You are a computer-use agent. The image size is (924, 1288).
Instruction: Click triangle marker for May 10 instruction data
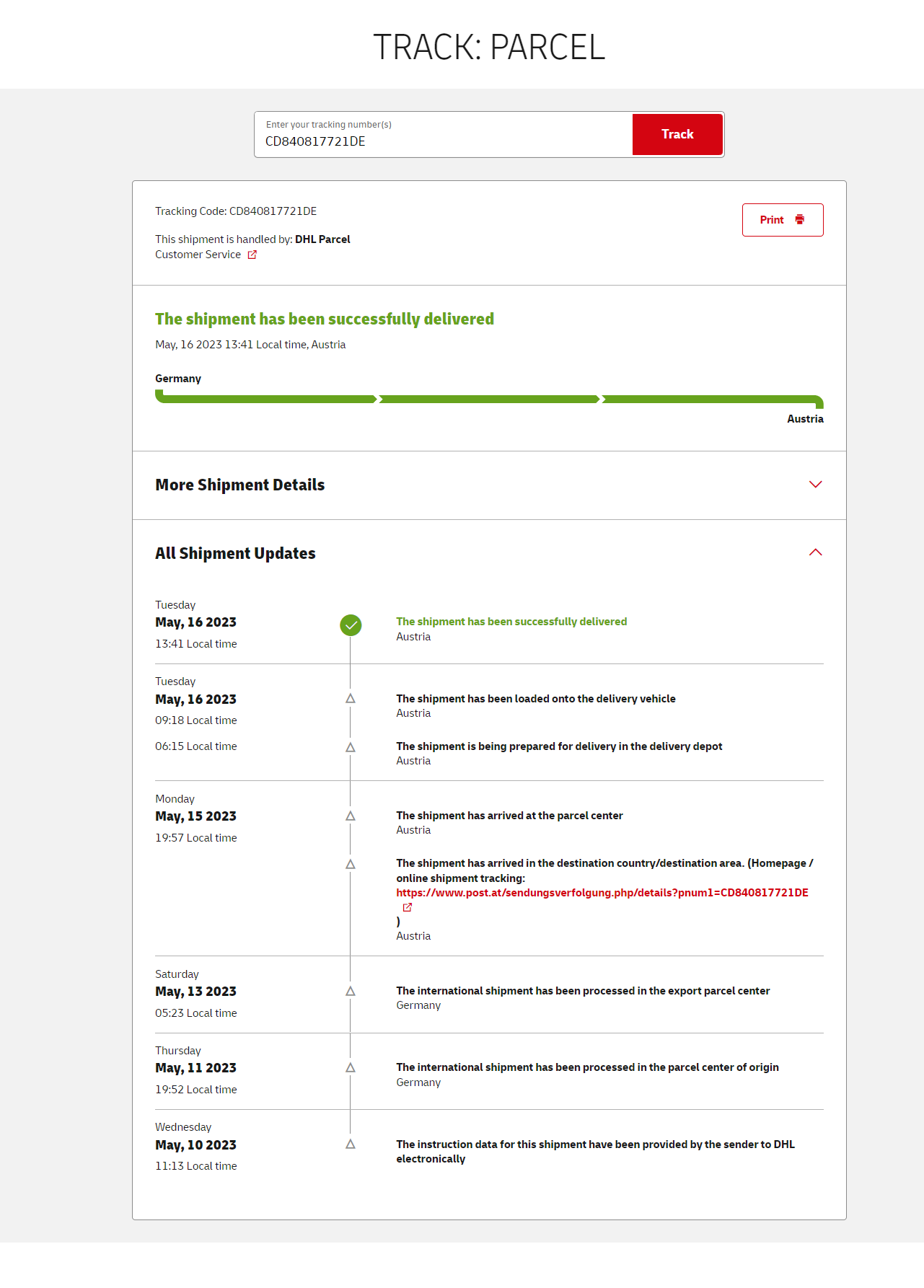(351, 1144)
